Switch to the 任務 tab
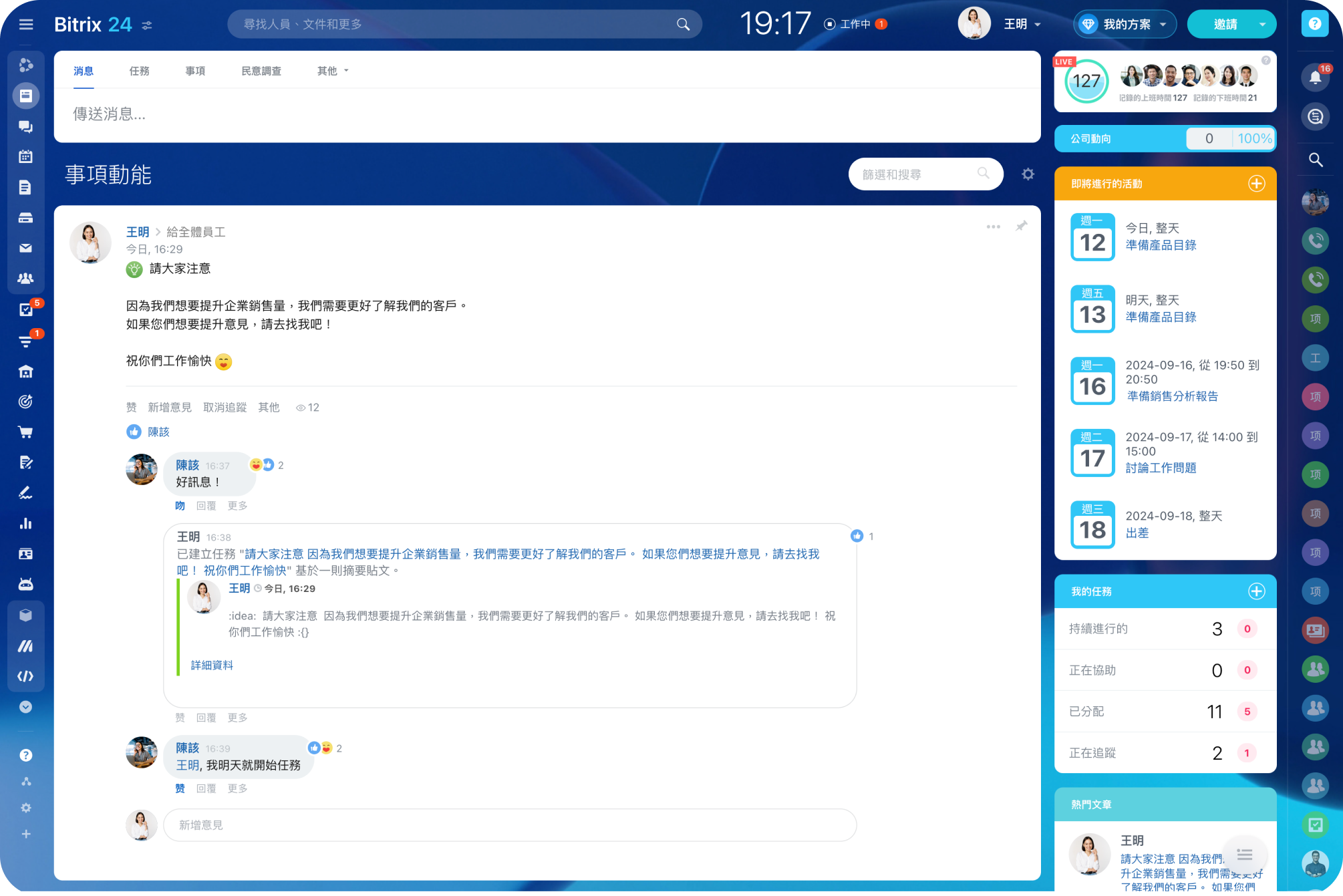 point(139,71)
